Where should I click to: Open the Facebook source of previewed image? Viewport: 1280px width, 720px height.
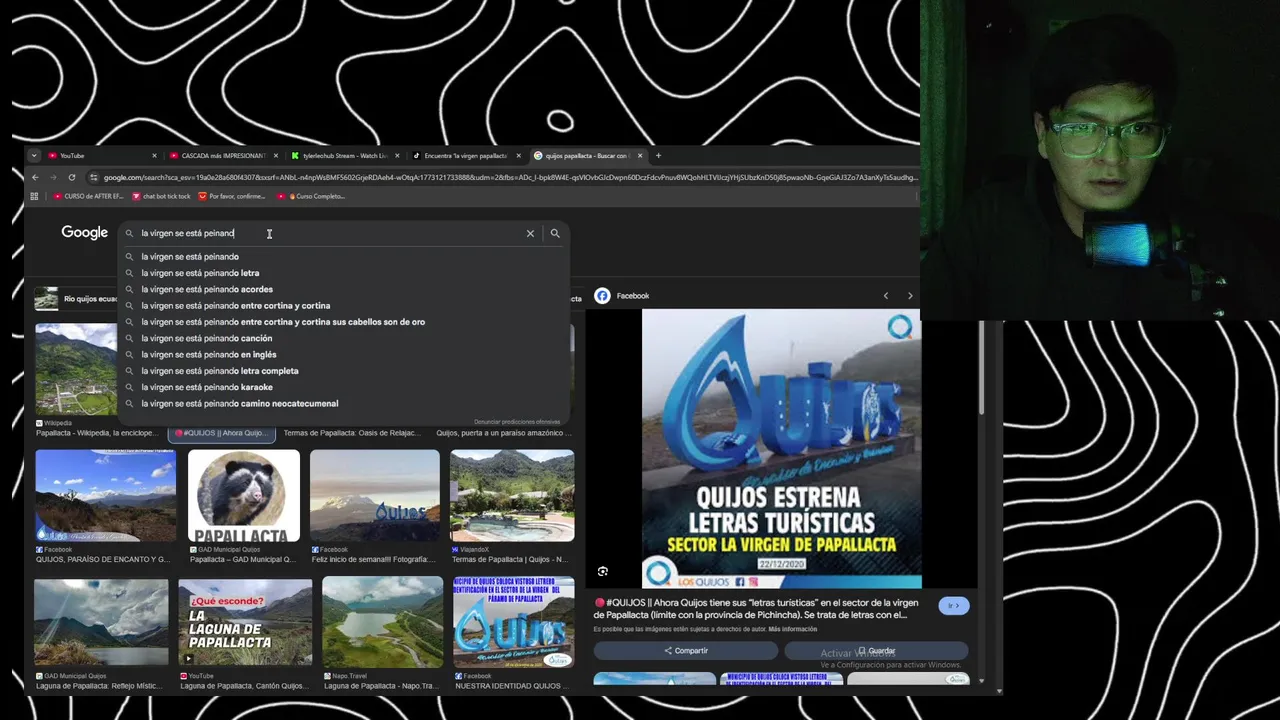[622, 296]
